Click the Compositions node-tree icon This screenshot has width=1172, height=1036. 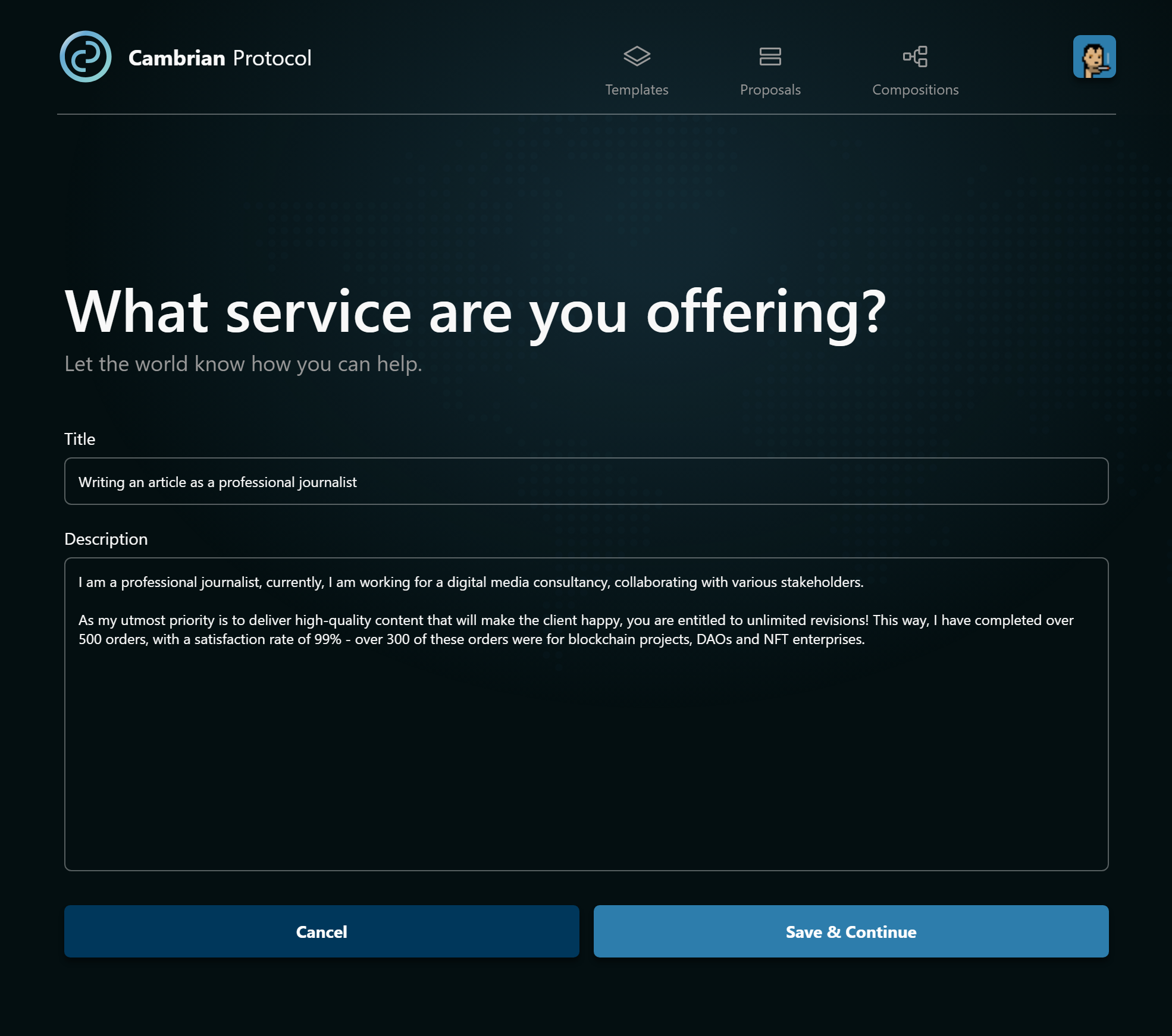[x=915, y=56]
